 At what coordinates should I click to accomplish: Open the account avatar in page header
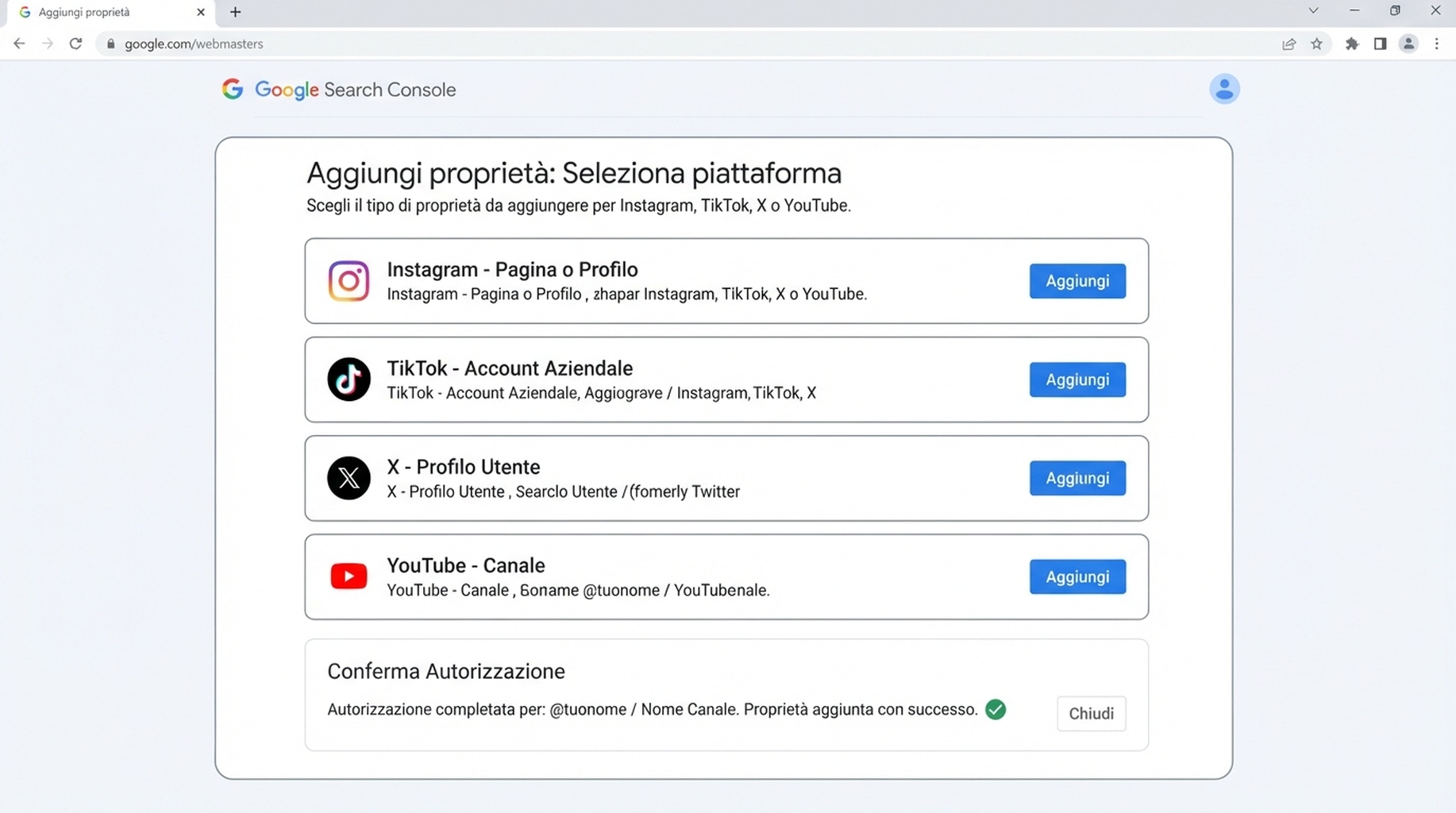1224,89
